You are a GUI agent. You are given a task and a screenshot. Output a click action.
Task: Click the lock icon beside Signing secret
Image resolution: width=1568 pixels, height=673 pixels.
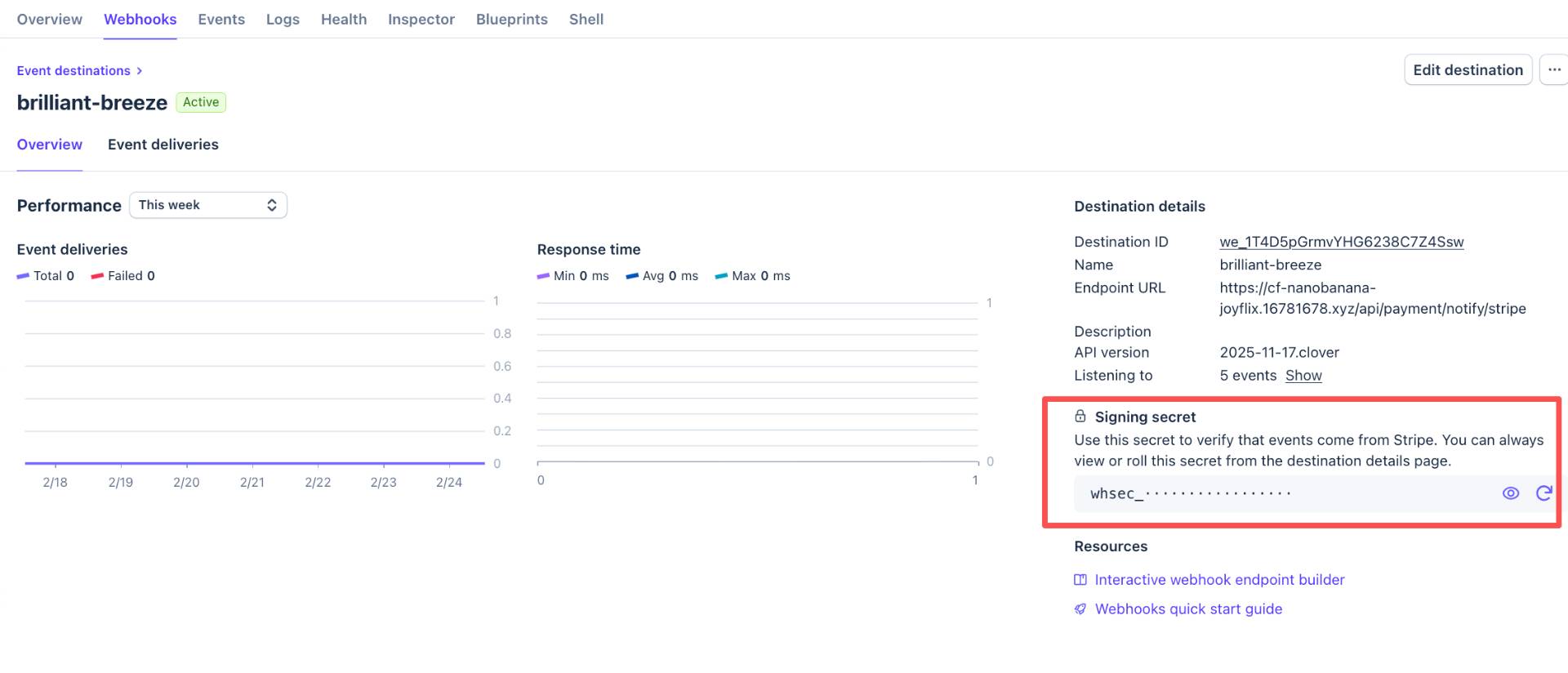[x=1080, y=417]
